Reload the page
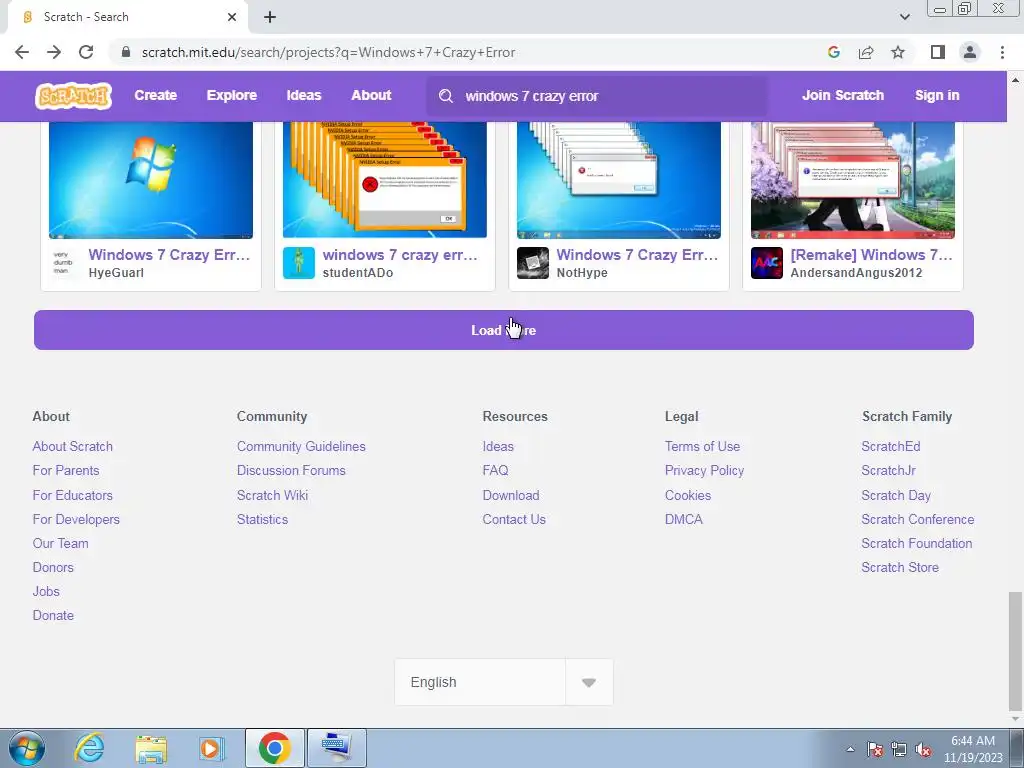This screenshot has height=768, width=1024. (86, 52)
